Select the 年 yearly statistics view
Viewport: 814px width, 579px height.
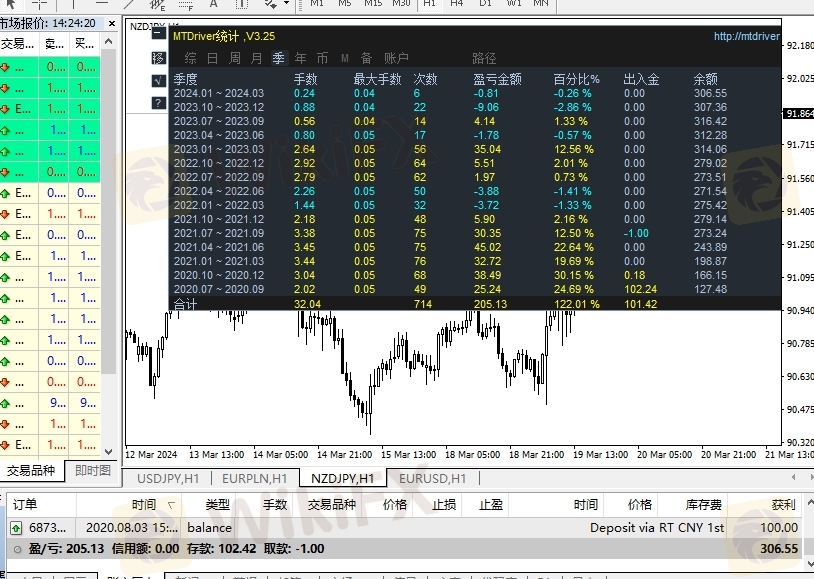point(300,59)
